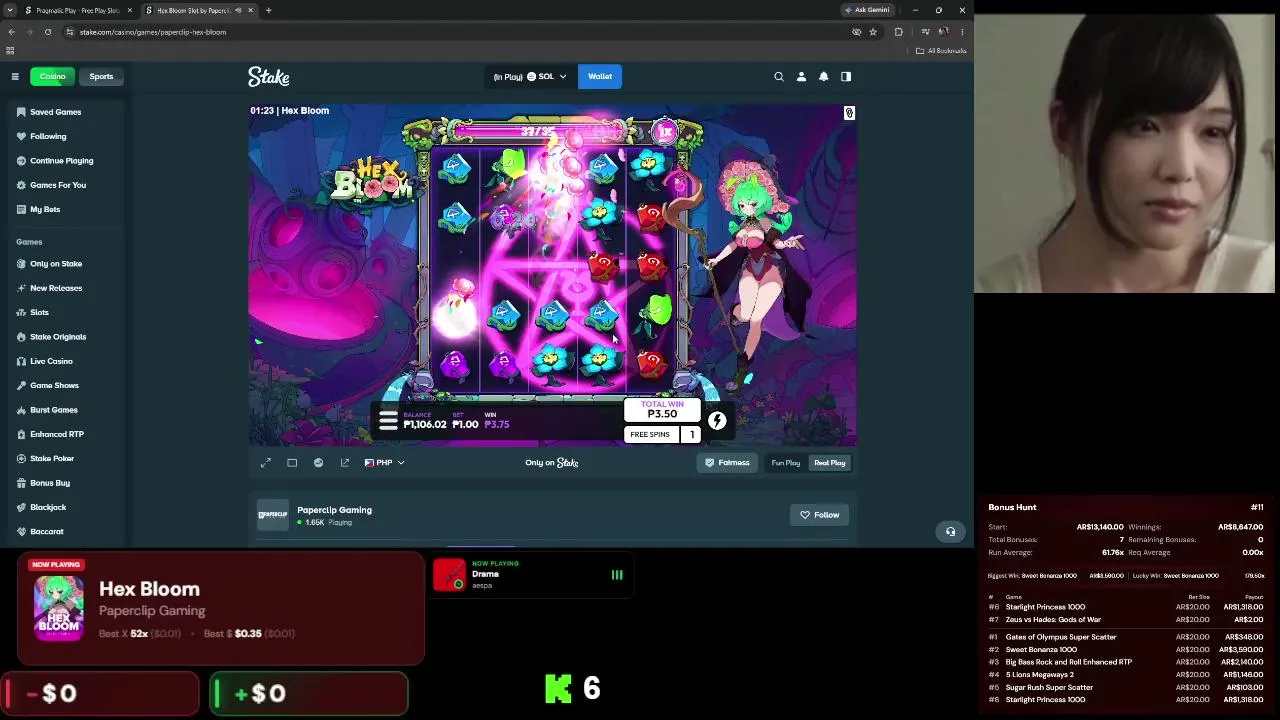The width and height of the screenshot is (1280, 720).
Task: Toggle the chat side panel icon
Action: pyautogui.click(x=846, y=76)
